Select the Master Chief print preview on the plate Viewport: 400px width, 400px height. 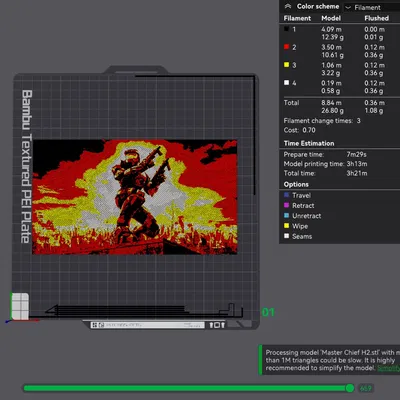(x=135, y=197)
